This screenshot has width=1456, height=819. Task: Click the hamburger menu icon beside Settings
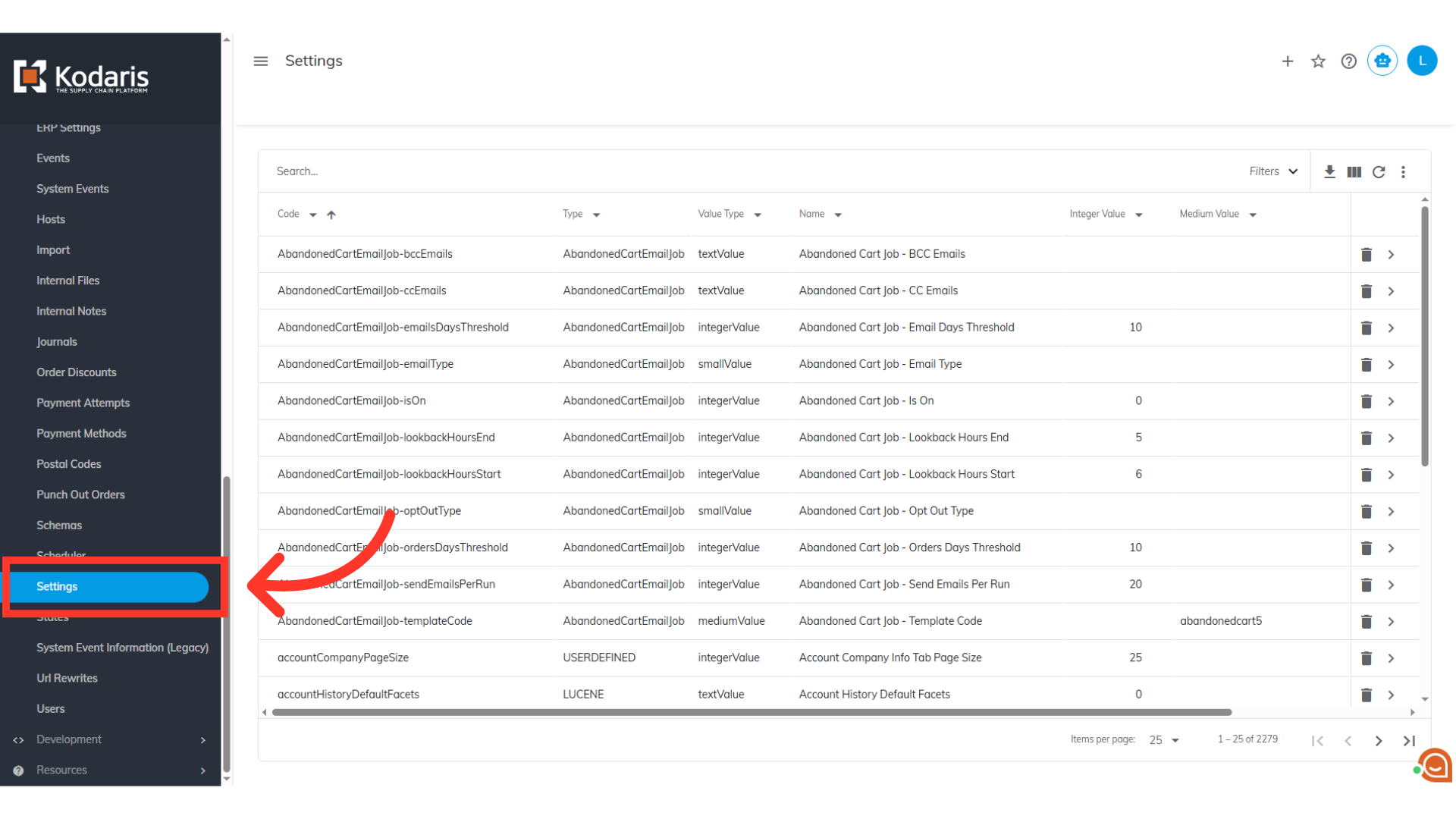(260, 61)
